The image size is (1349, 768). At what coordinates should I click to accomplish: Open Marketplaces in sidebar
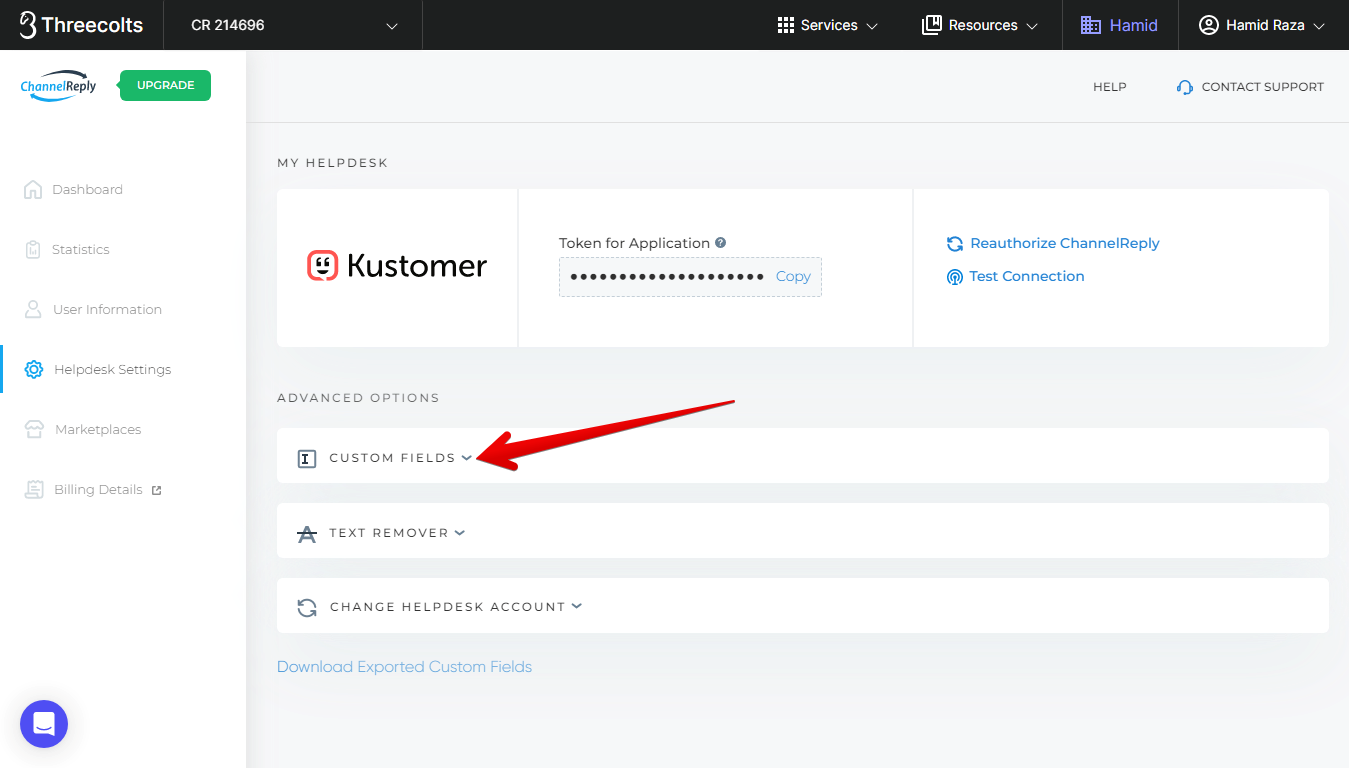coord(98,429)
